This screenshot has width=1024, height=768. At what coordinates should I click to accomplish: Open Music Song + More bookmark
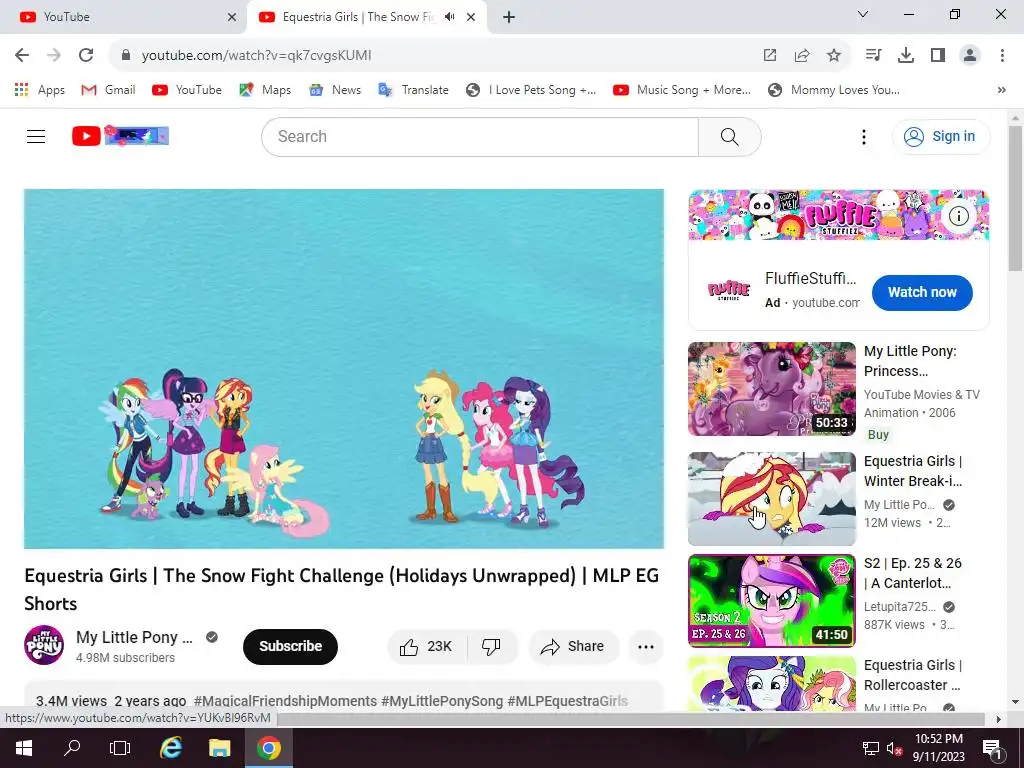pos(682,89)
